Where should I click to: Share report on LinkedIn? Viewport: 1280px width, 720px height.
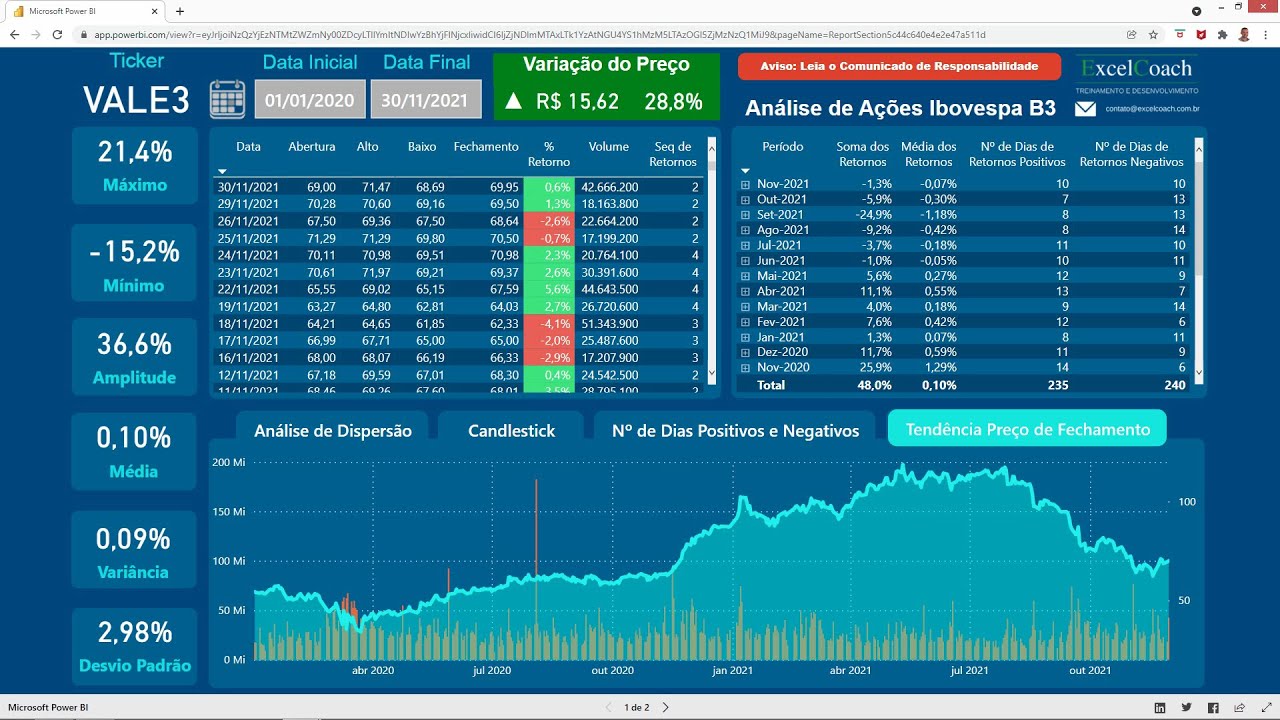pyautogui.click(x=1160, y=707)
